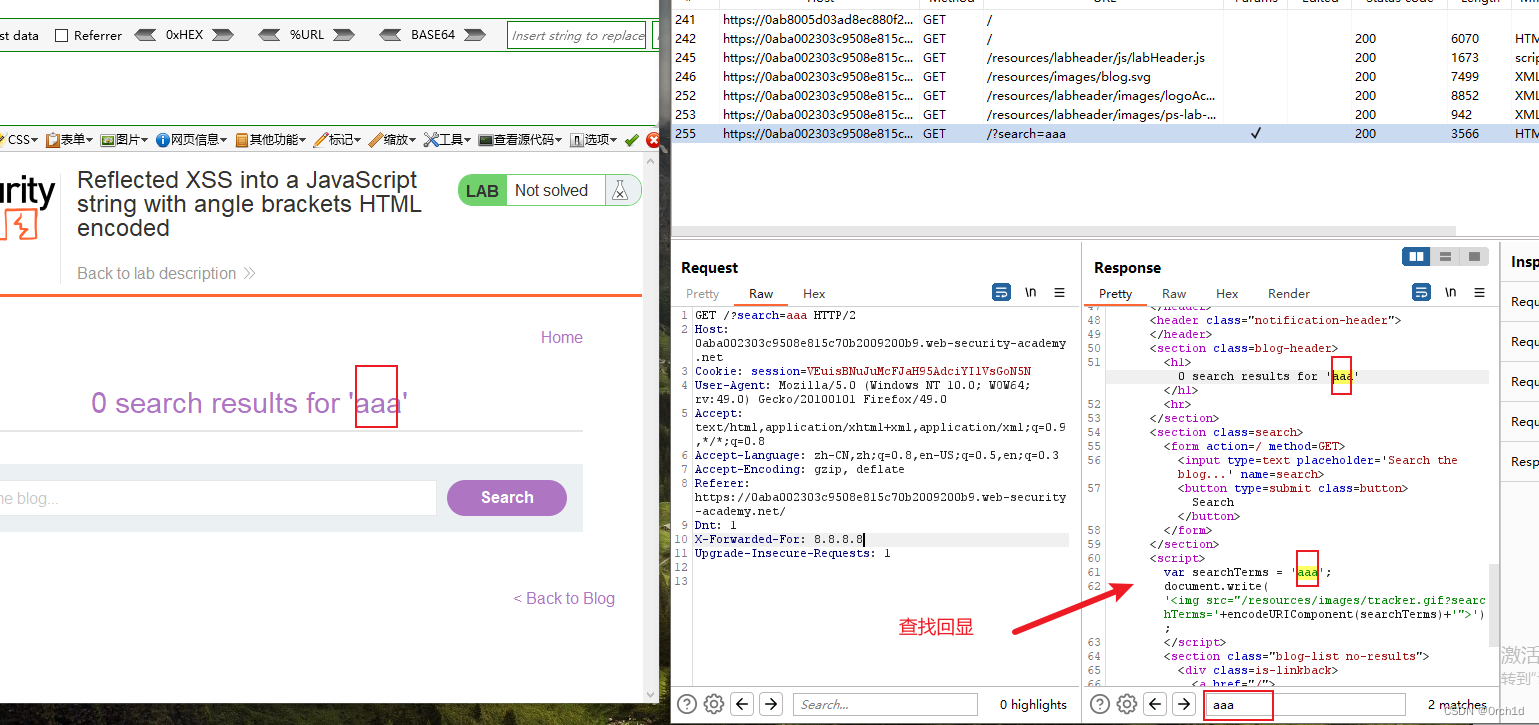Toggle word wrap in Response panel
This screenshot has width=1539, height=725.
[x=1421, y=293]
